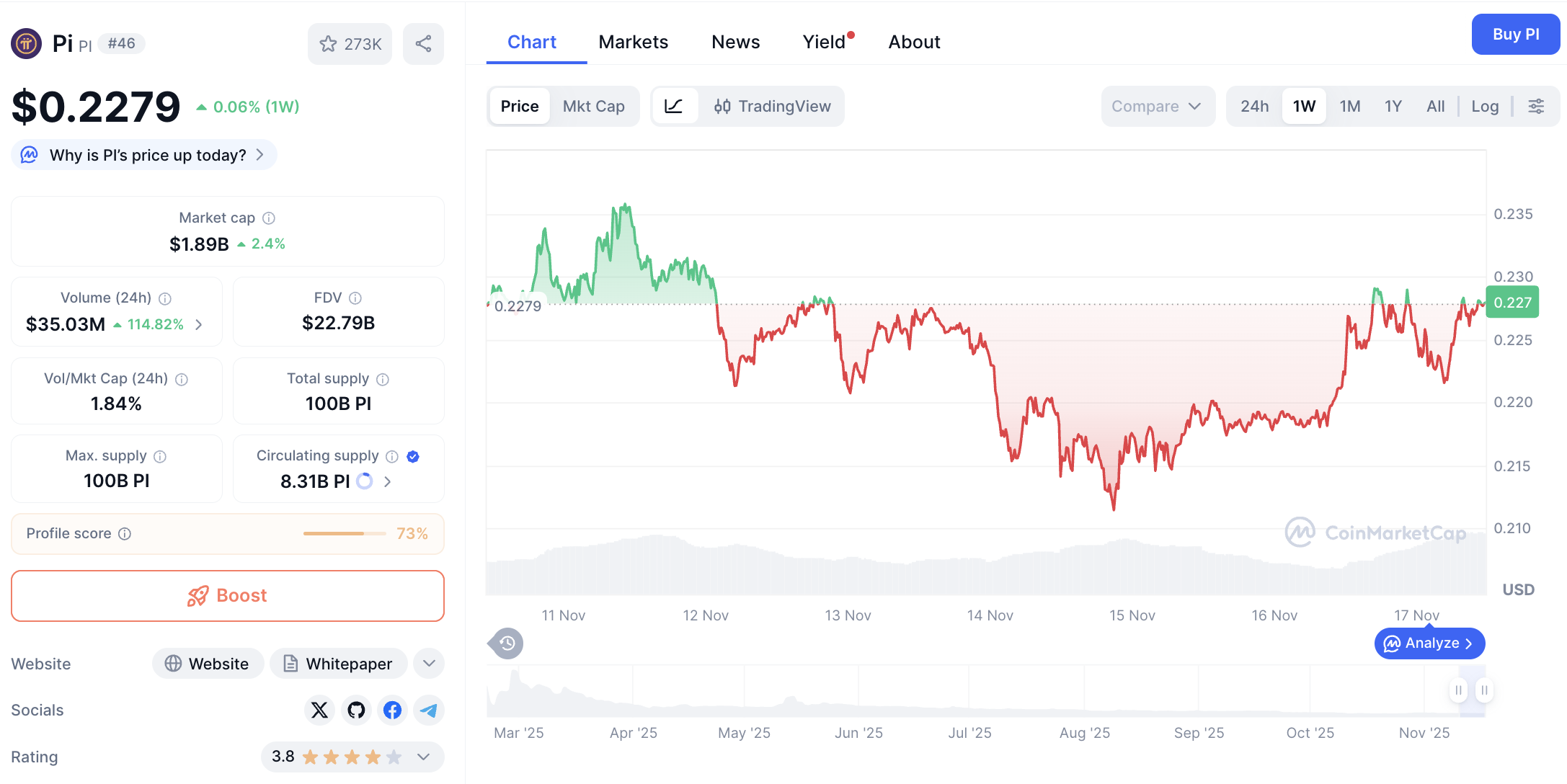Expand the Rating details chevron
This screenshot has height=784, width=1567.
(422, 757)
